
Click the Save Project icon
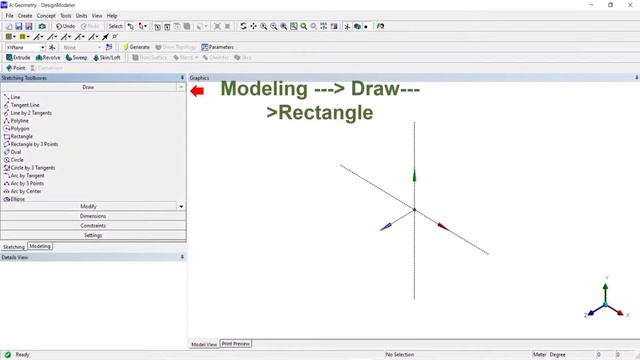click(x=19, y=26)
